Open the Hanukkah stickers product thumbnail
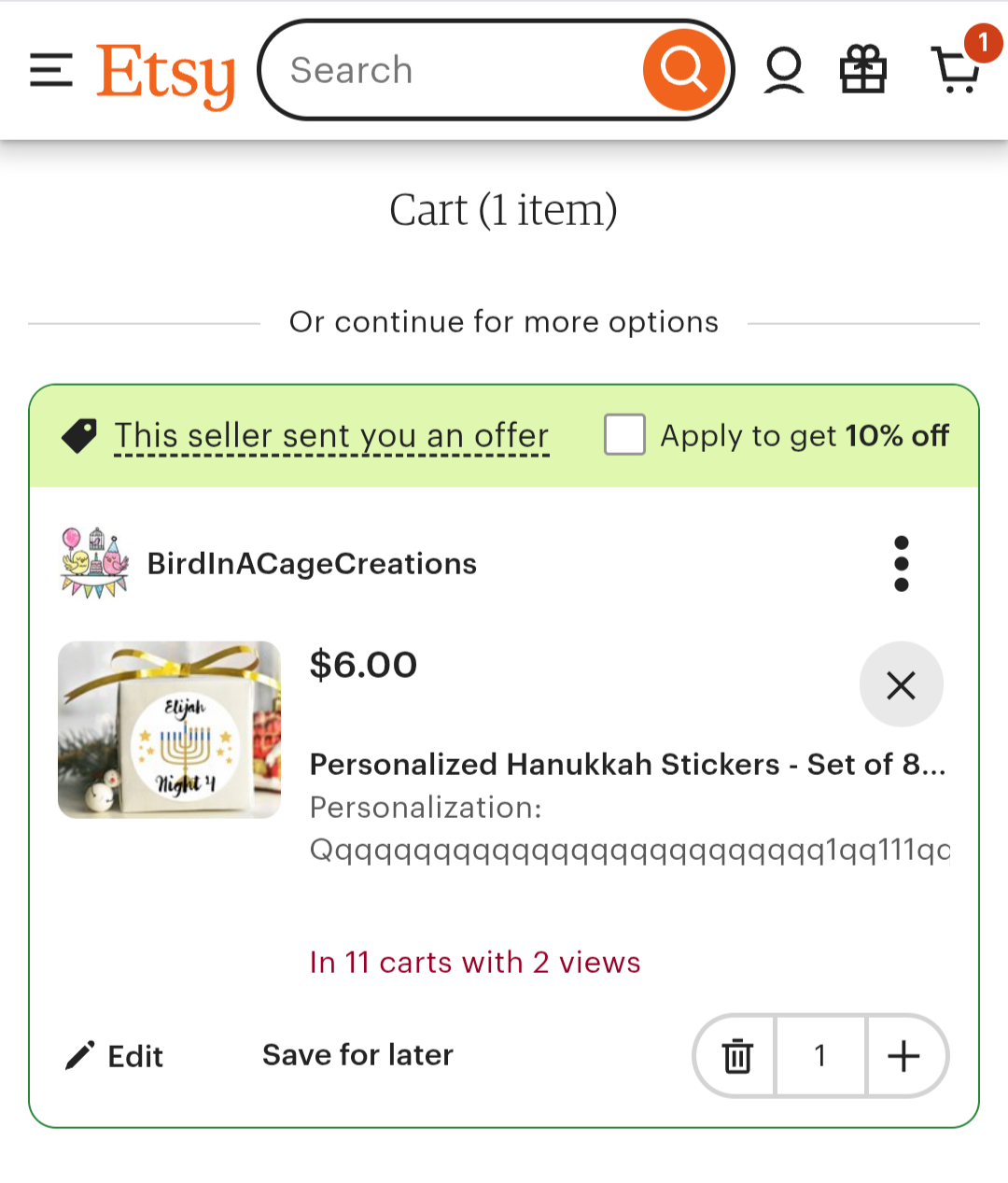The image size is (1008, 1183). coord(169,730)
